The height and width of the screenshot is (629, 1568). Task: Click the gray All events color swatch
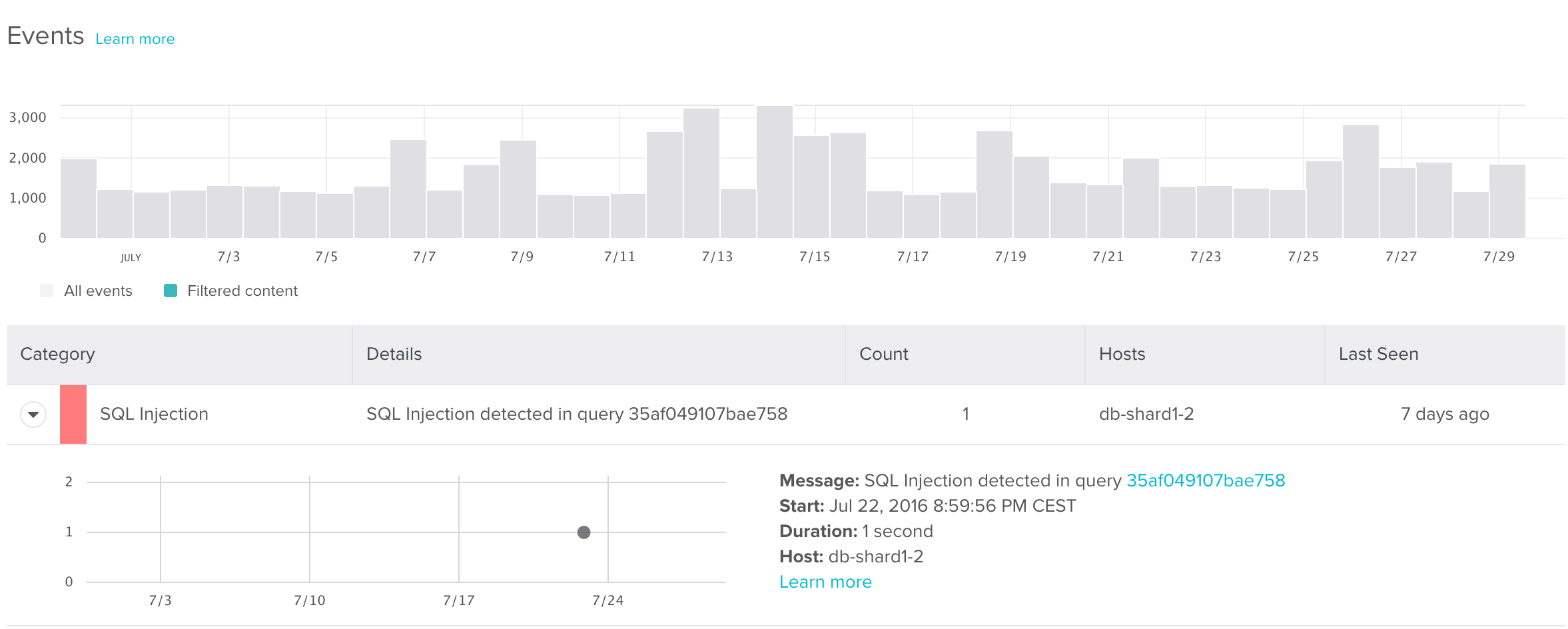[47, 291]
